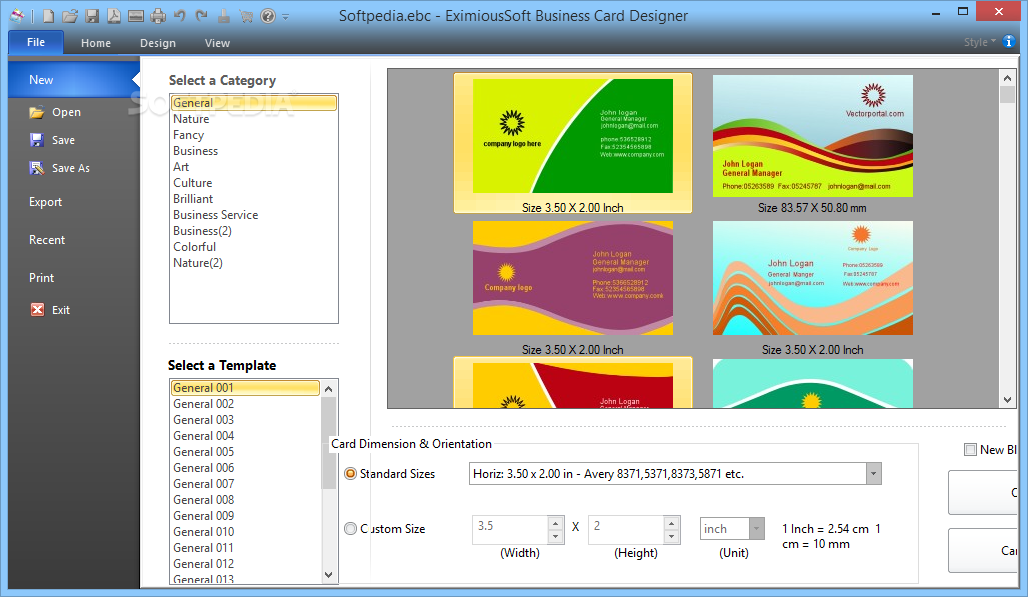Viewport: 1028px width, 597px height.
Task: Choose Save in the File sidebar
Action: (x=63, y=140)
